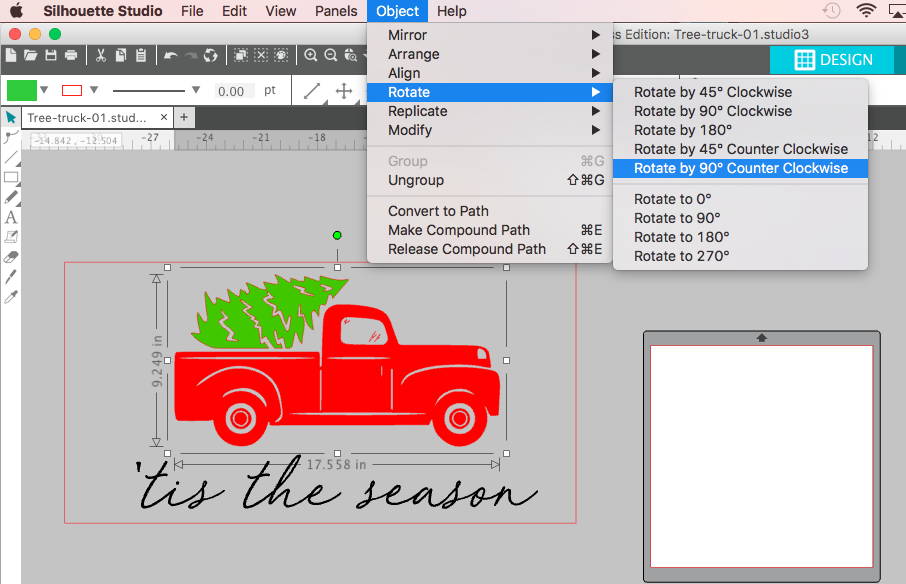Click the green rotation handle above selection
This screenshot has width=906, height=584.
pos(337,235)
